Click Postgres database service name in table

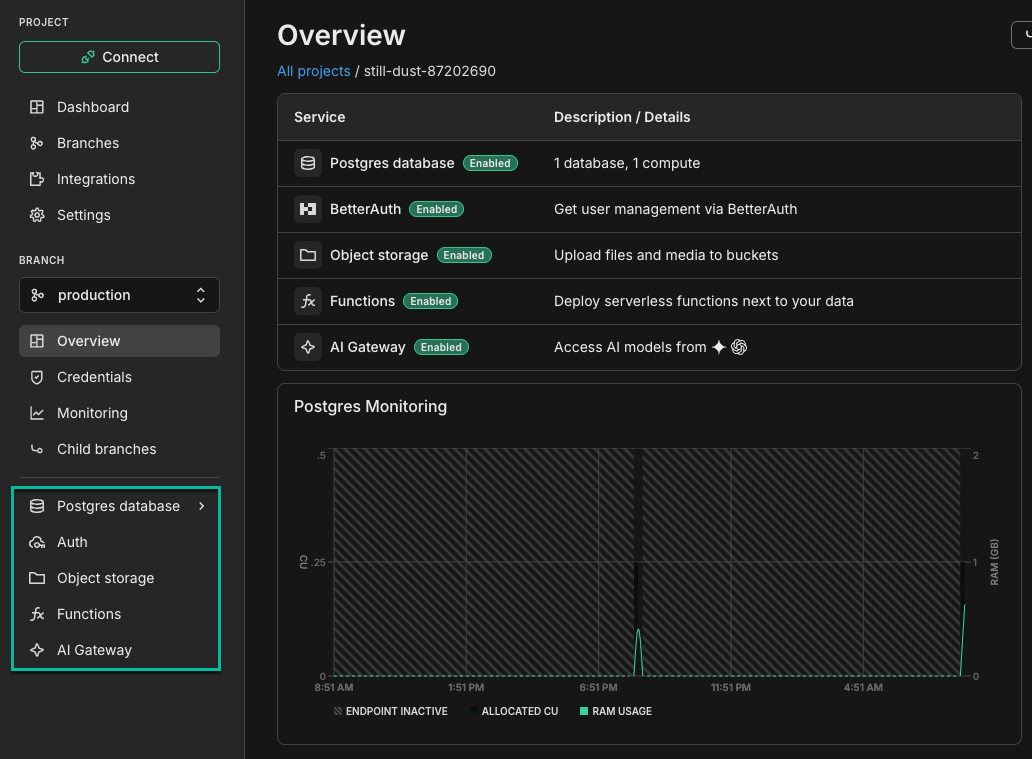tap(392, 163)
